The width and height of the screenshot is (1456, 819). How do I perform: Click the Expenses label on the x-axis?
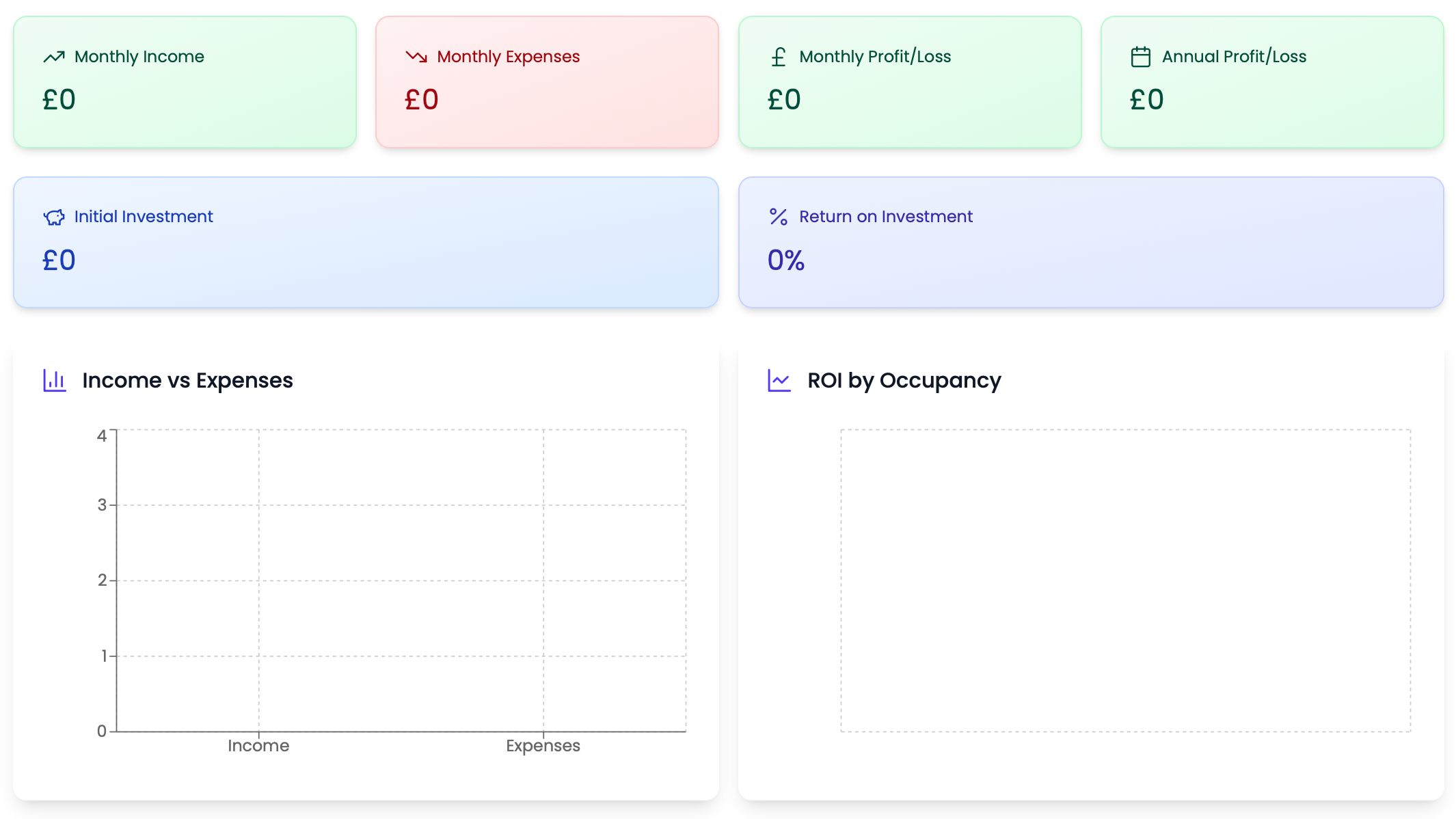tap(543, 746)
